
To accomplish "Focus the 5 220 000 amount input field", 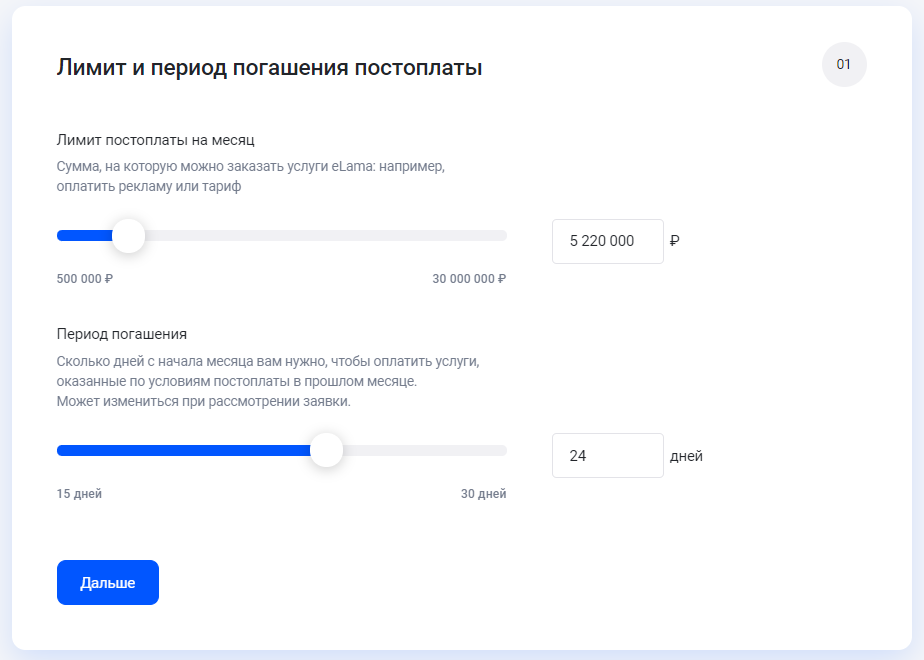I will [608, 241].
